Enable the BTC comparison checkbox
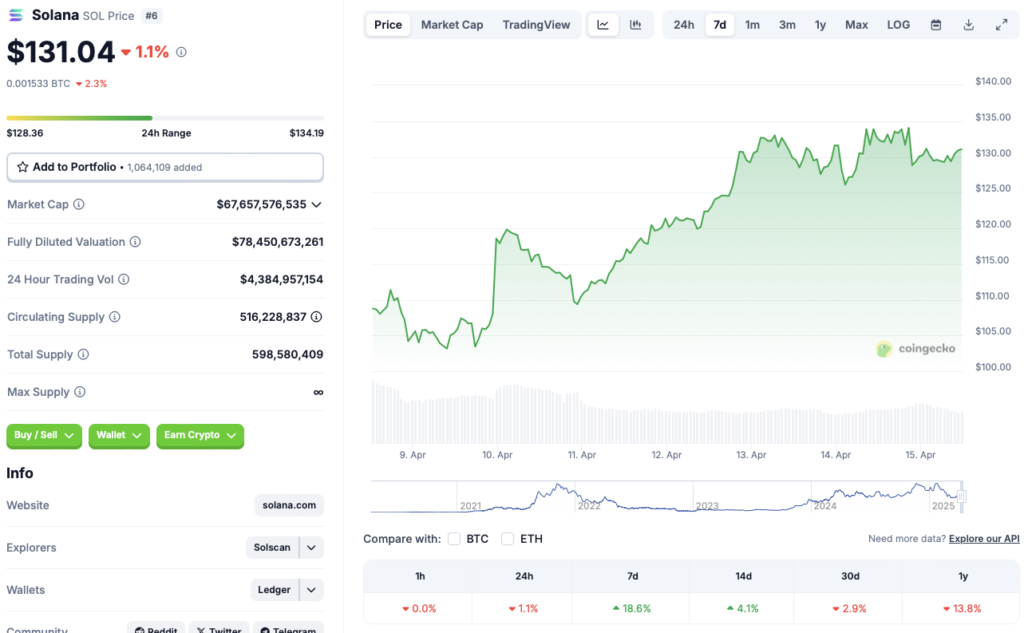Viewport: 1024px width, 633px height. (454, 539)
